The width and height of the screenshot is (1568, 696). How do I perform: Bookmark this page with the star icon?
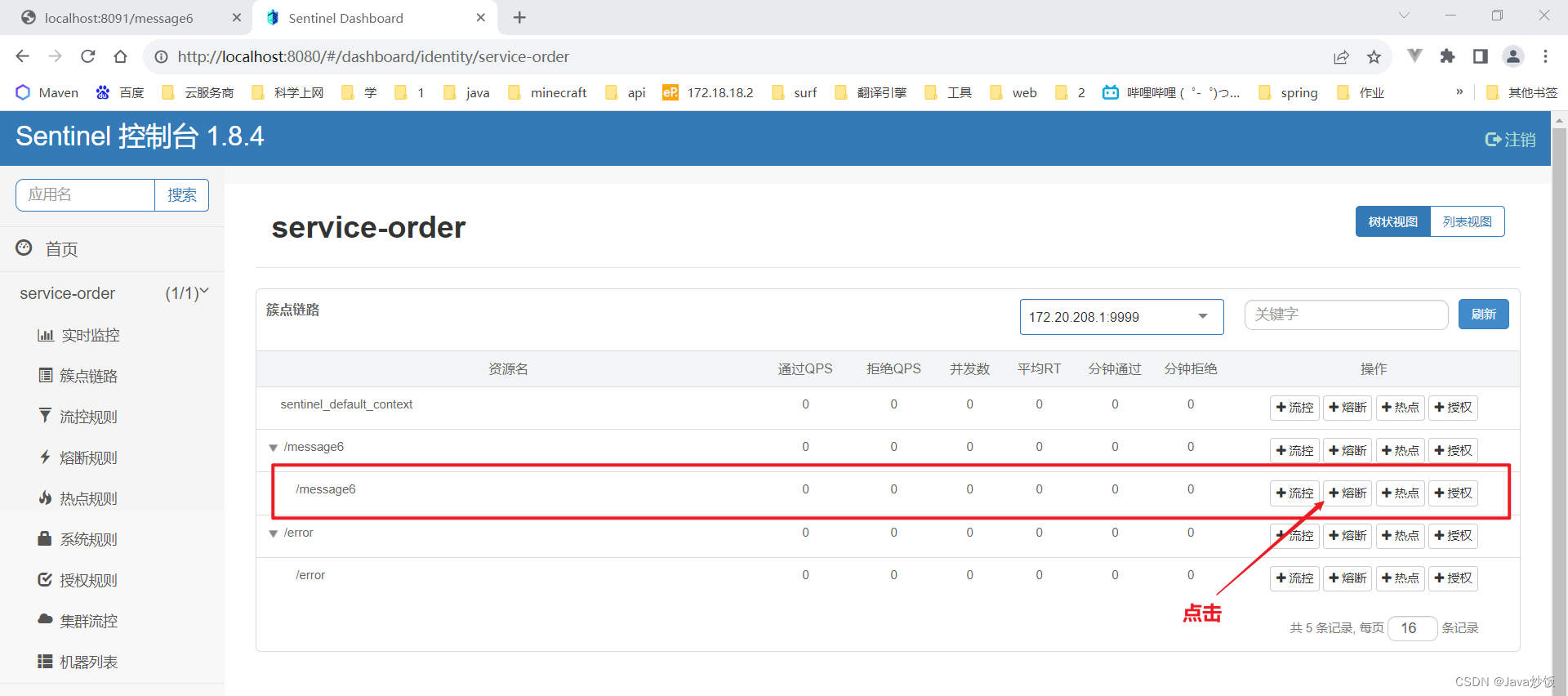pyautogui.click(x=1374, y=56)
